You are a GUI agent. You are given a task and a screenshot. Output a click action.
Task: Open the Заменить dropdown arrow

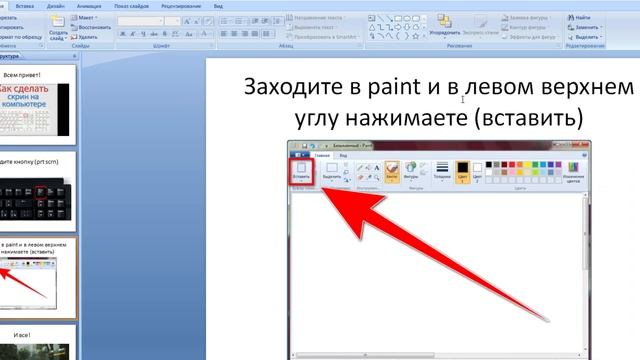(x=602, y=27)
